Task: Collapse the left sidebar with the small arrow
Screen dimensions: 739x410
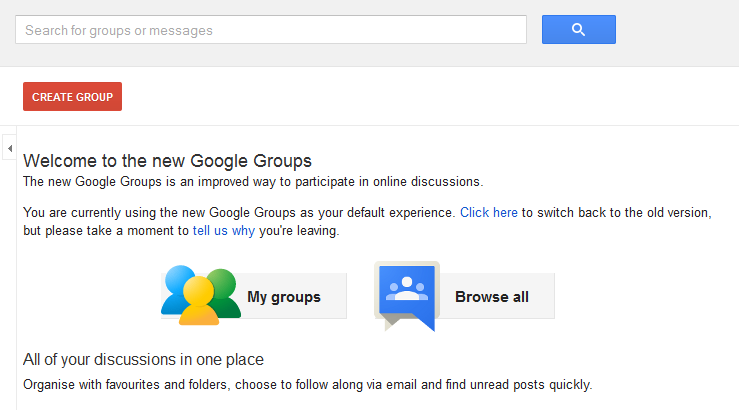Action: click(9, 149)
